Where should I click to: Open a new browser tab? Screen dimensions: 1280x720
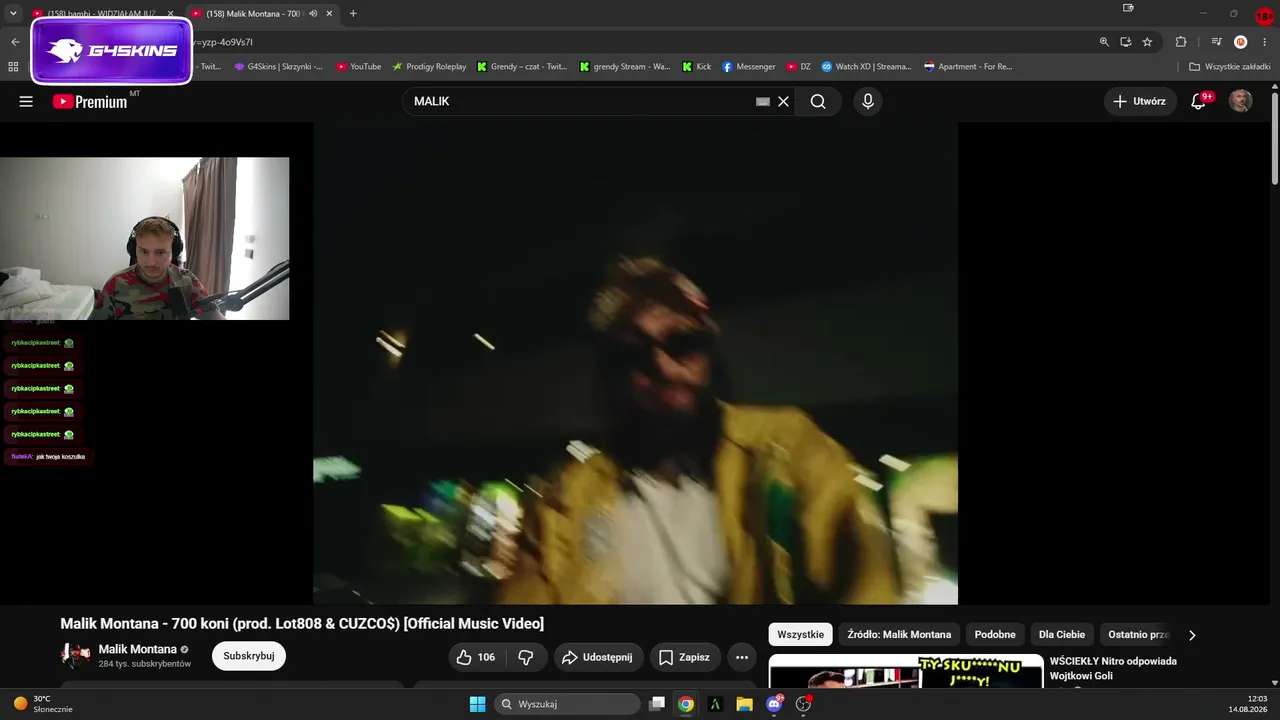coord(353,14)
